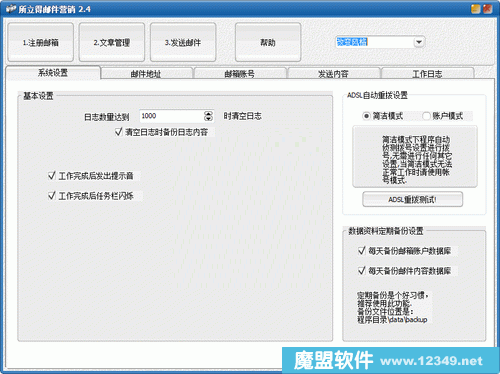The height and width of the screenshot is (374, 500).
Task: Switch to the 邮箱账号 tab
Action: point(240,74)
